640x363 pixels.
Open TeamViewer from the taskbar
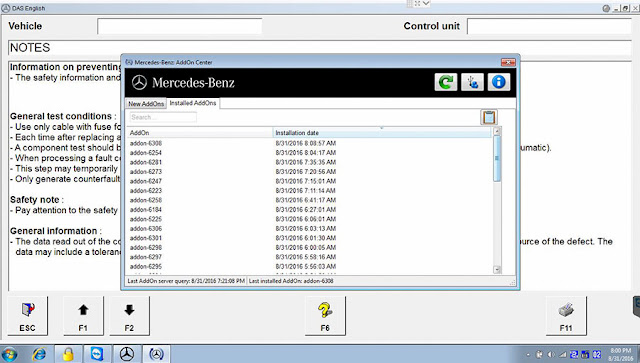tap(97, 354)
